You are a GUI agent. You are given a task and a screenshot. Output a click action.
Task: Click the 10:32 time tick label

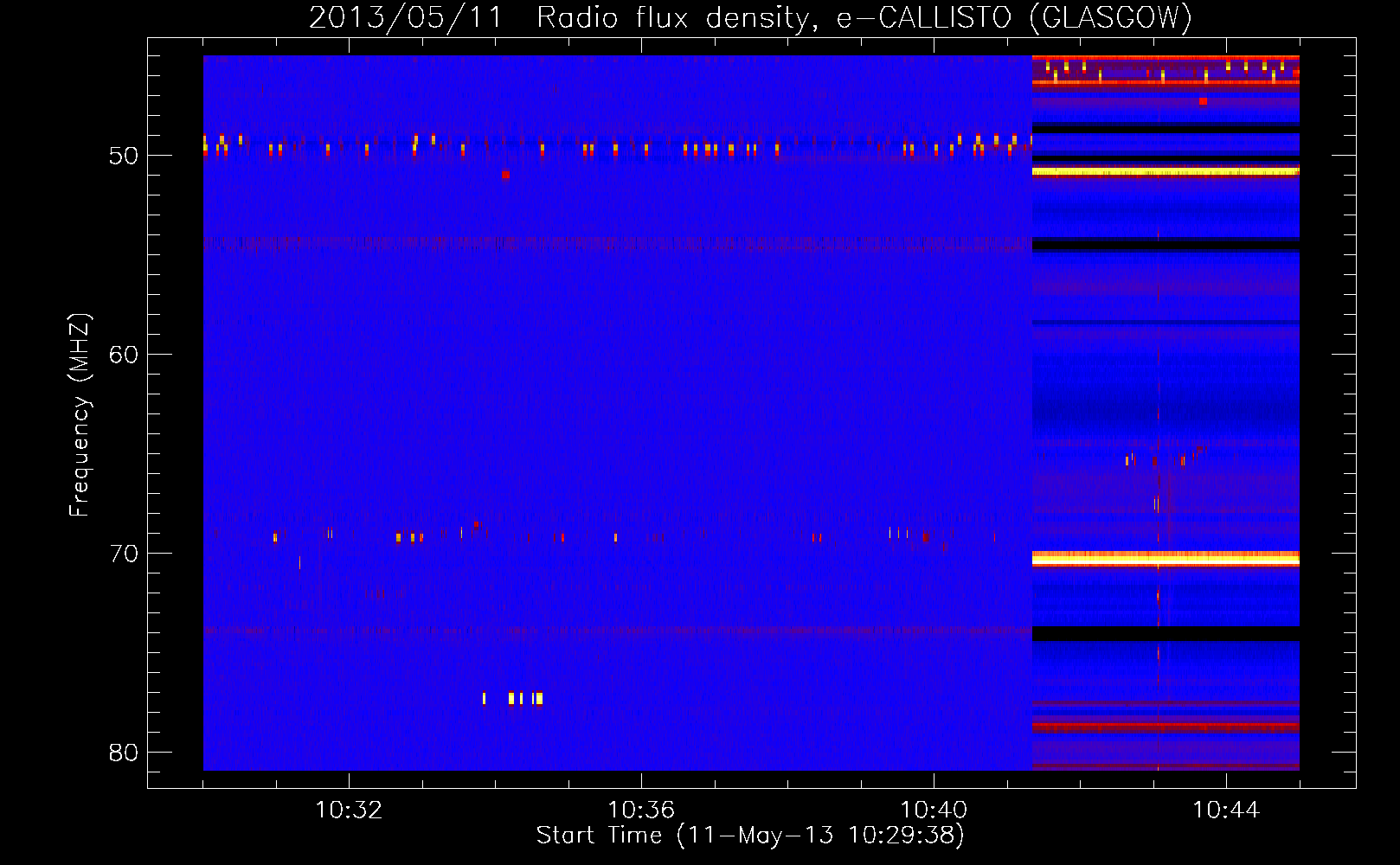[349, 811]
